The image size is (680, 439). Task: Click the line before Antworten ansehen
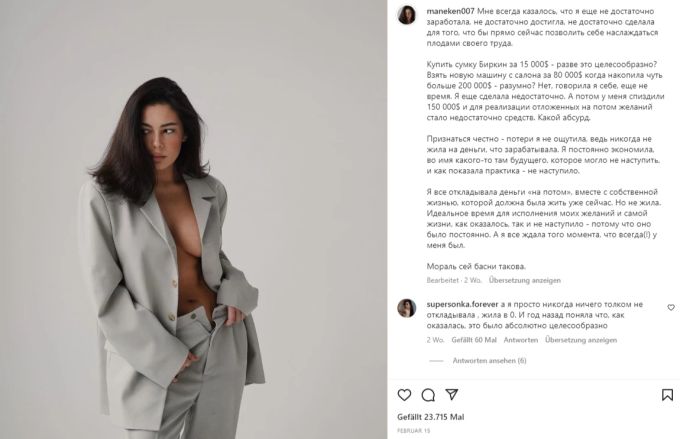click(x=436, y=361)
